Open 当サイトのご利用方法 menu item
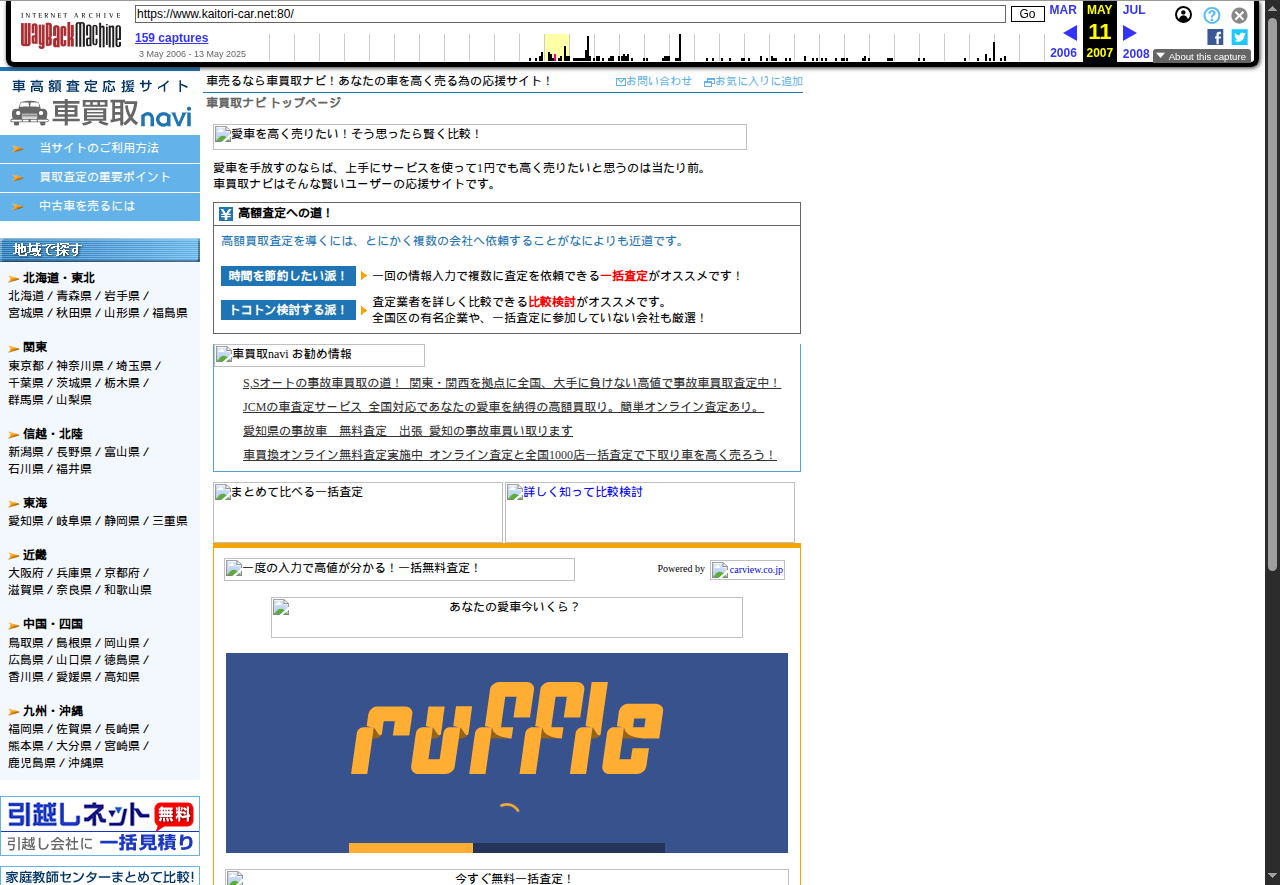The image size is (1280, 885). coord(99,148)
